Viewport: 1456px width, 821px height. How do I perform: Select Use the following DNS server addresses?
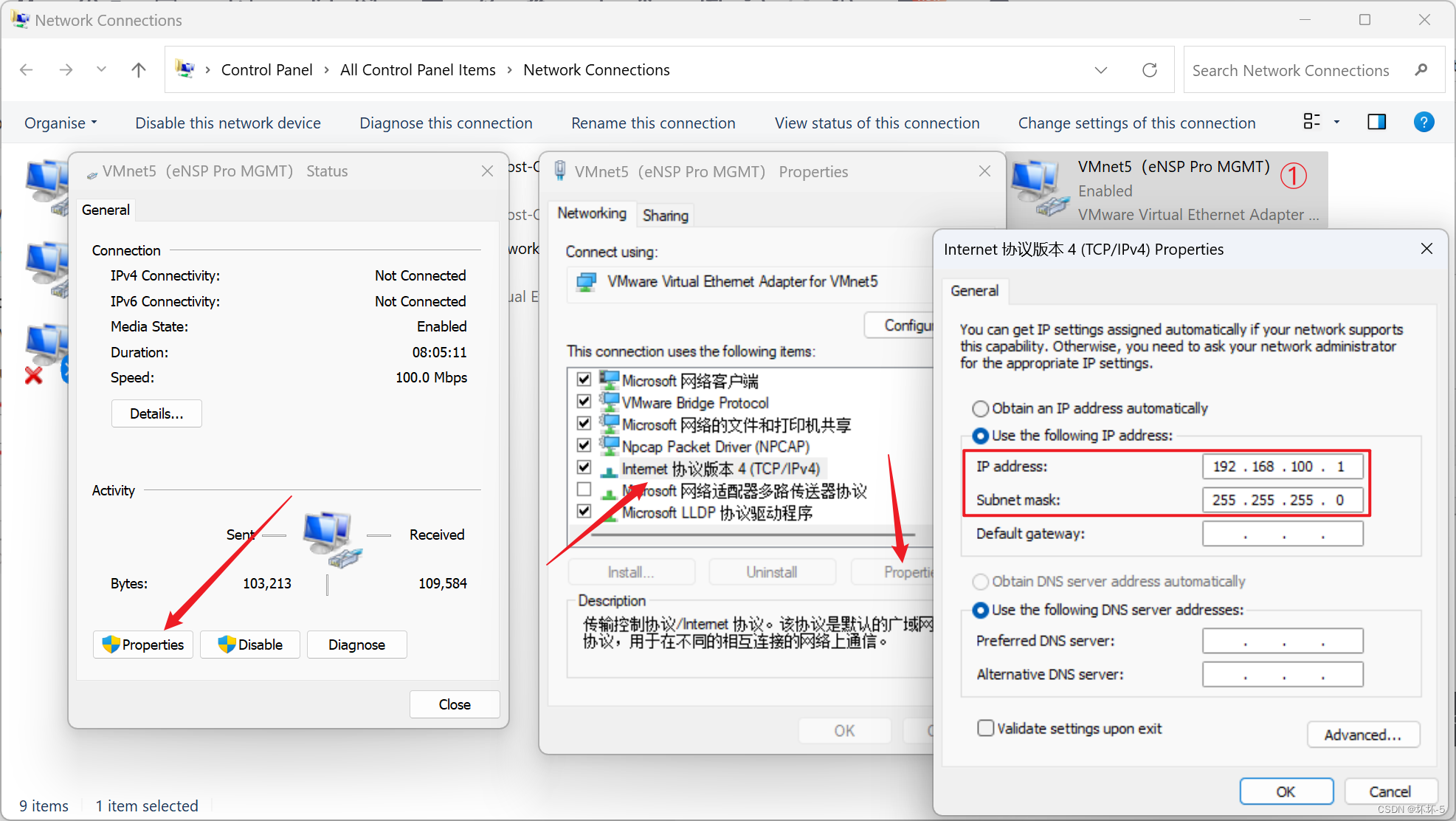980,610
